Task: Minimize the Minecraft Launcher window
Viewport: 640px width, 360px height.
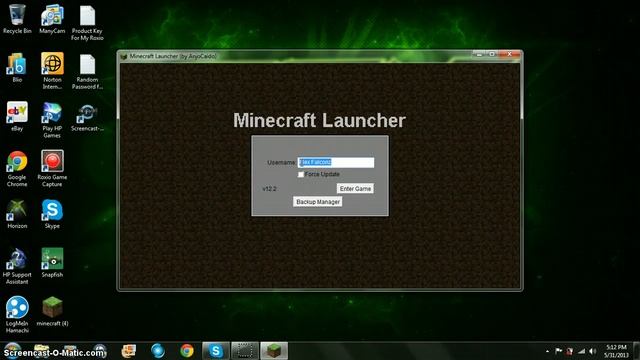Action: [479, 54]
